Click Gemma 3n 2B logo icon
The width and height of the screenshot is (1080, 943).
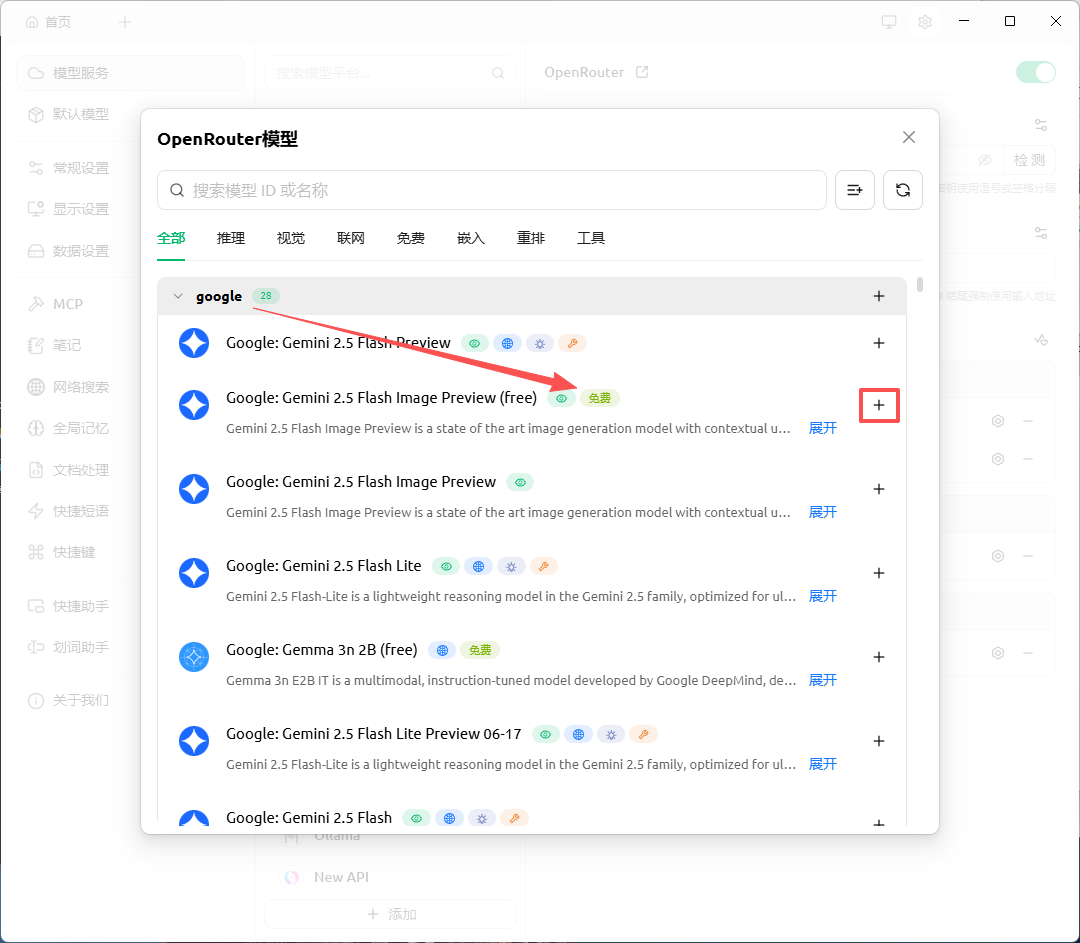point(194,657)
